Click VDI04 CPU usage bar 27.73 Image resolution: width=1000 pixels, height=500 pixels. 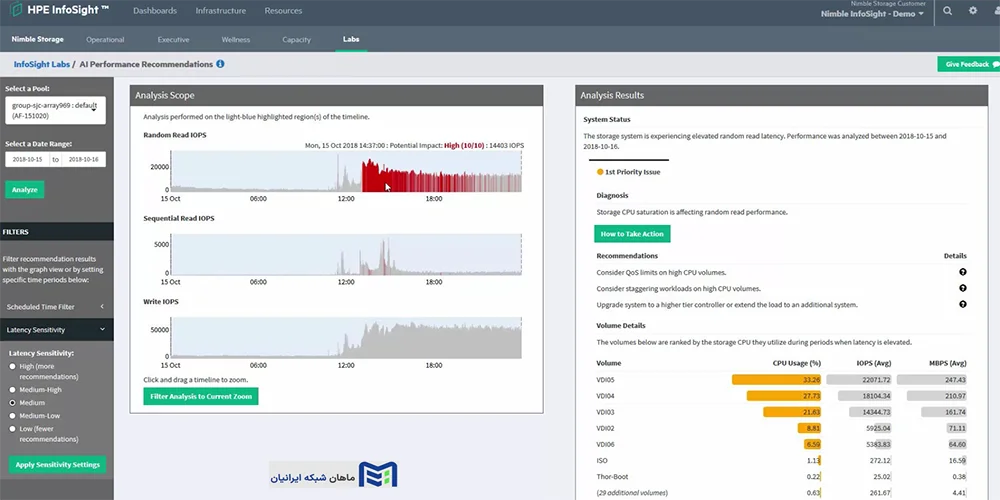(784, 396)
